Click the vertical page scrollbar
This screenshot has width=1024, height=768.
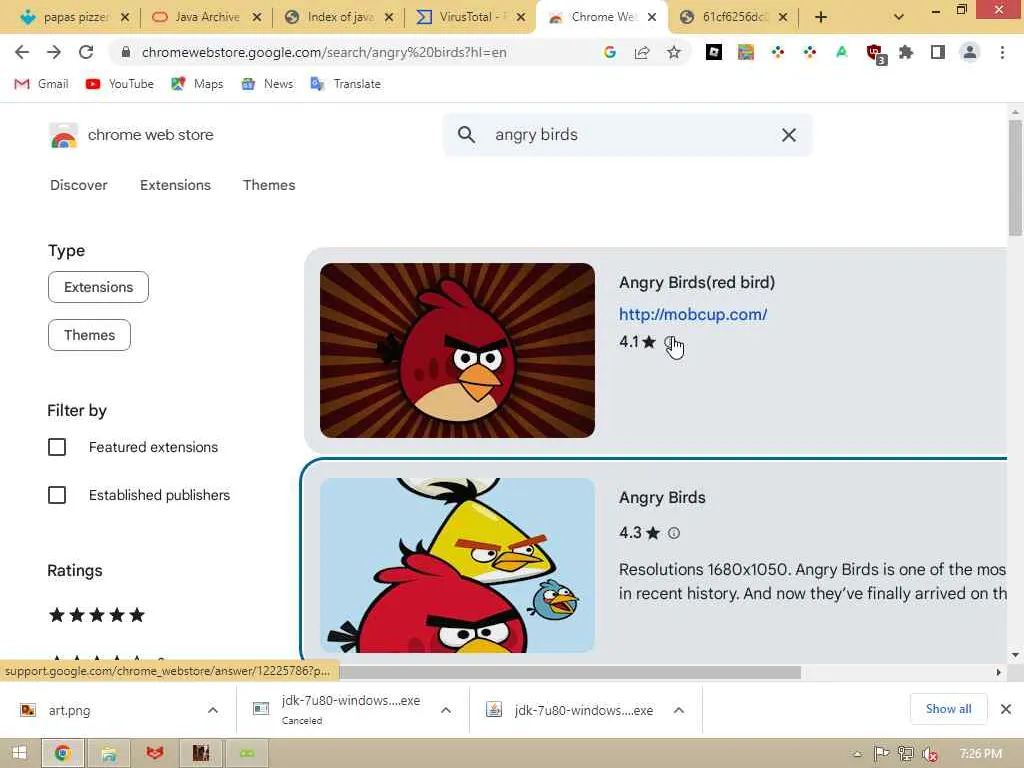coord(1015,178)
